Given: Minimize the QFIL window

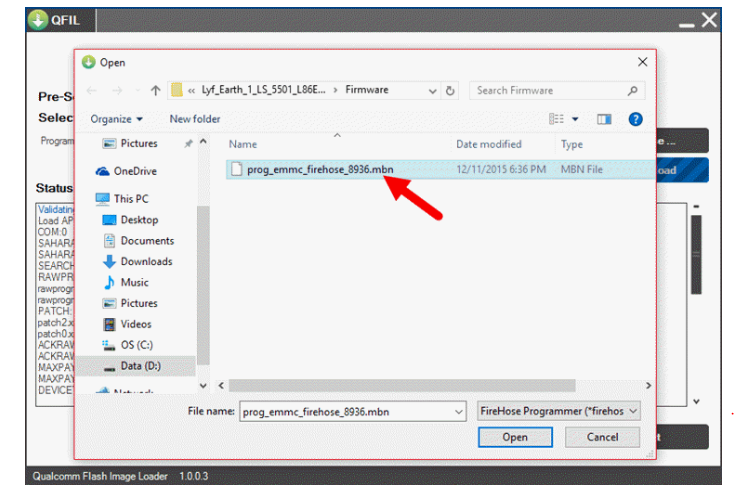Looking at the screenshot, I should [686, 24].
